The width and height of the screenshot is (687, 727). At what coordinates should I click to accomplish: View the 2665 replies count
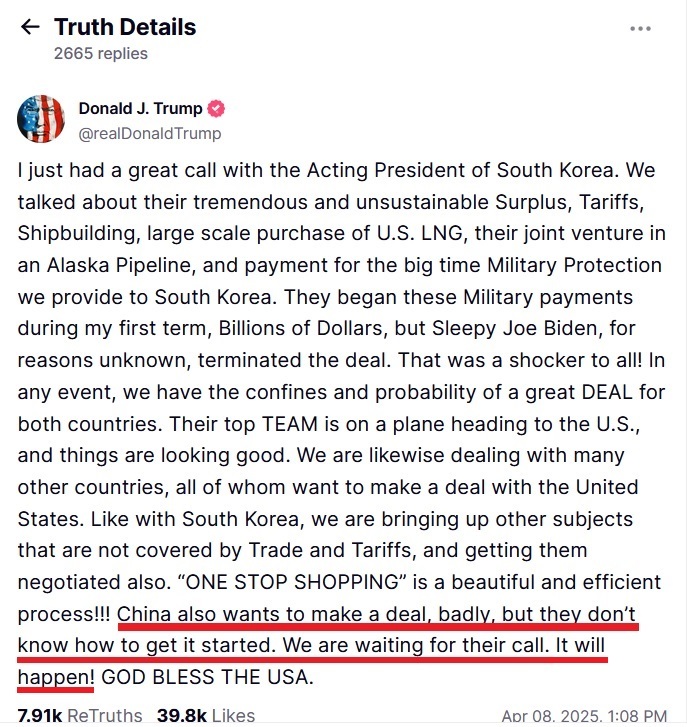pyautogui.click(x=101, y=53)
